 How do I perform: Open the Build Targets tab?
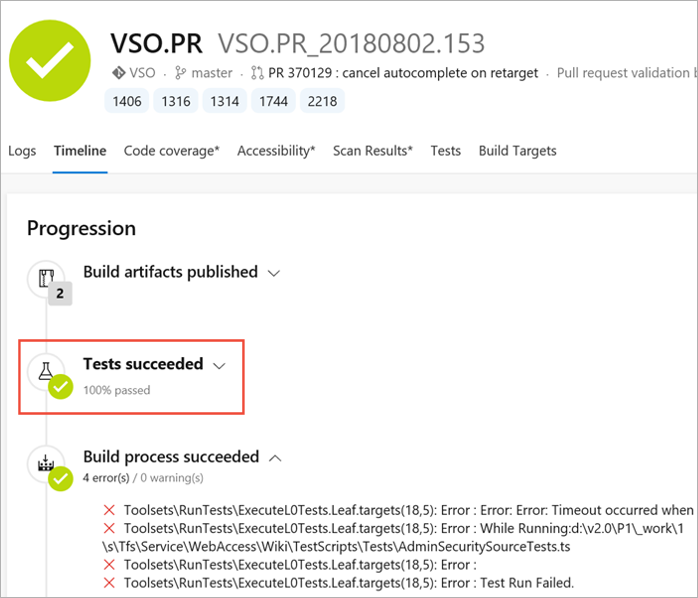click(517, 151)
